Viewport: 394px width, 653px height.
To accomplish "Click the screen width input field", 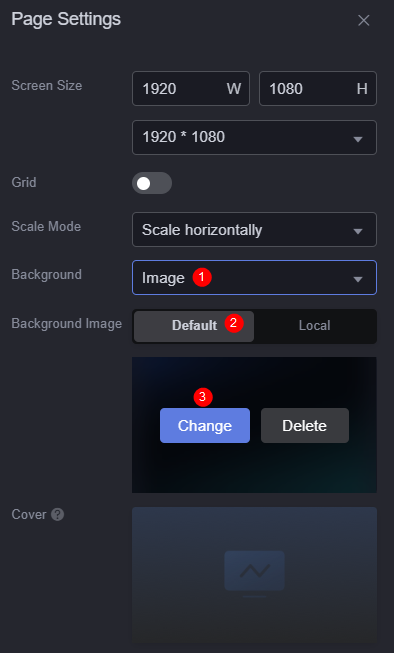I will pos(191,89).
